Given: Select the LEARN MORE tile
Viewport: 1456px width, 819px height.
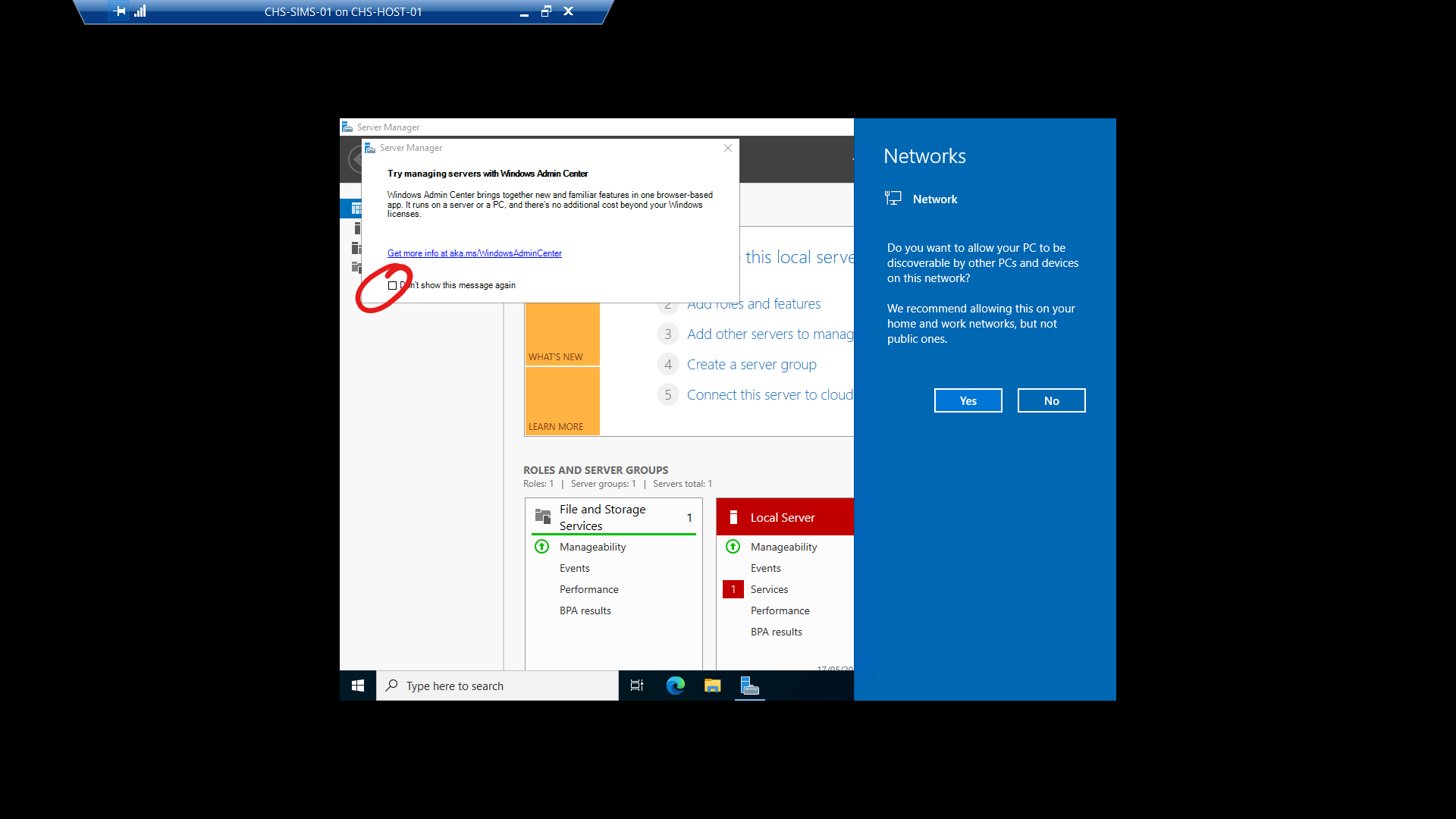Looking at the screenshot, I should pos(562,402).
